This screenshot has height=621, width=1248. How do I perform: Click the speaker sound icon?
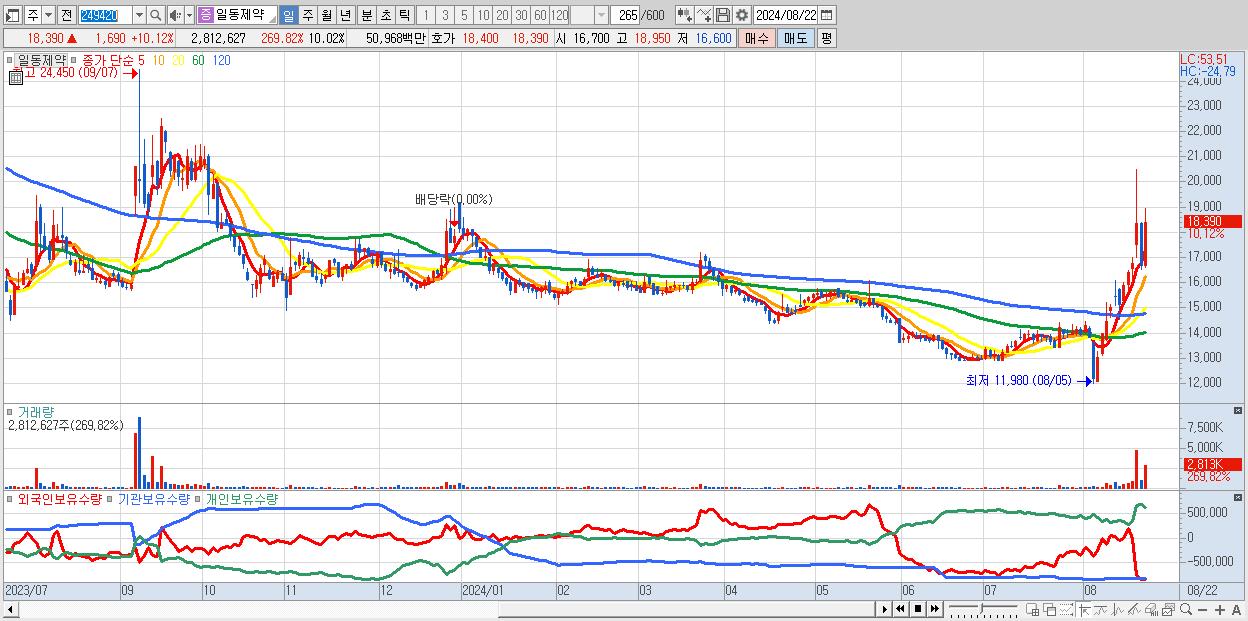176,15
